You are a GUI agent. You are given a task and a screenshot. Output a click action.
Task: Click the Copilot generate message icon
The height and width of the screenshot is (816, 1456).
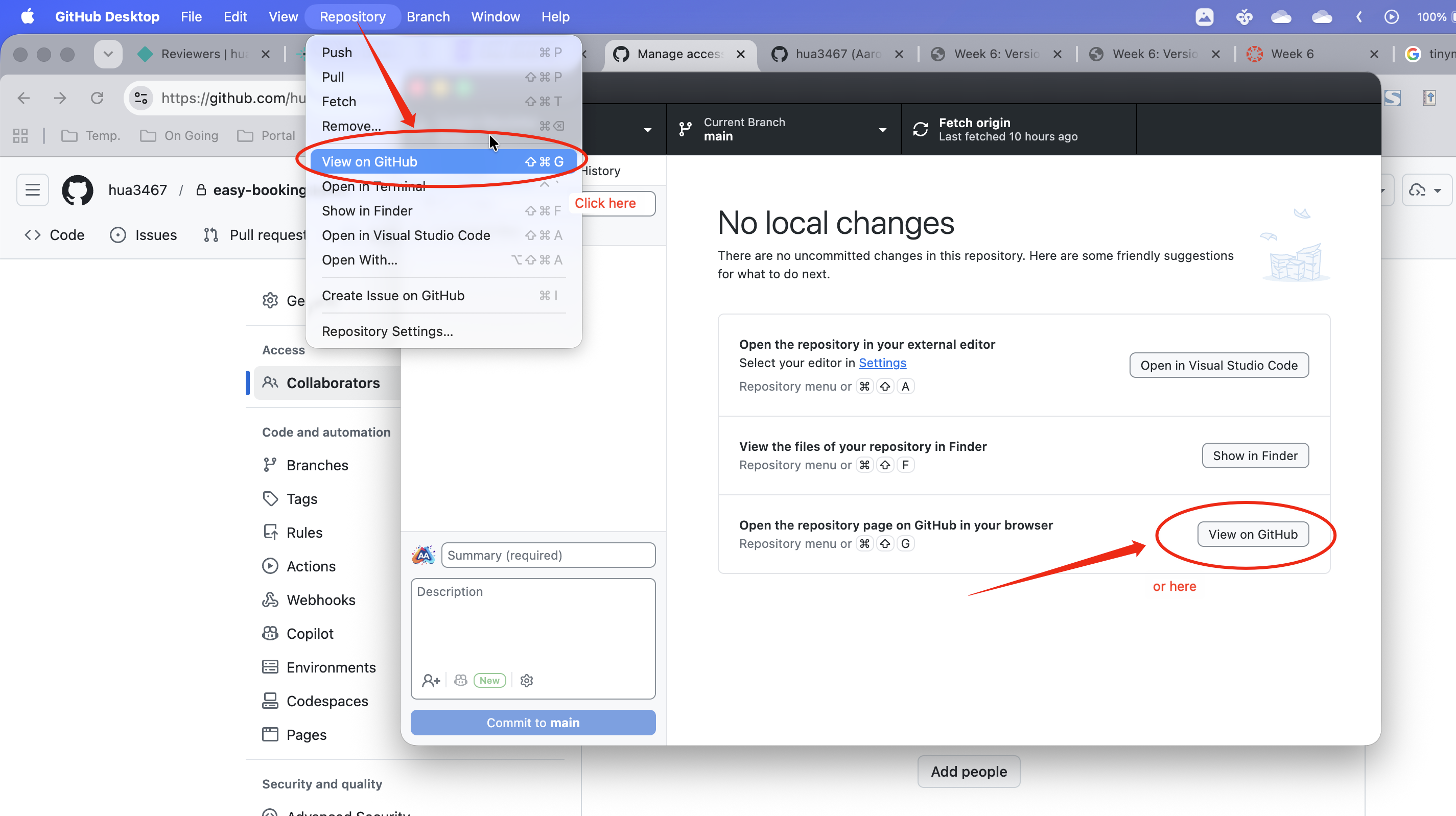pos(461,680)
